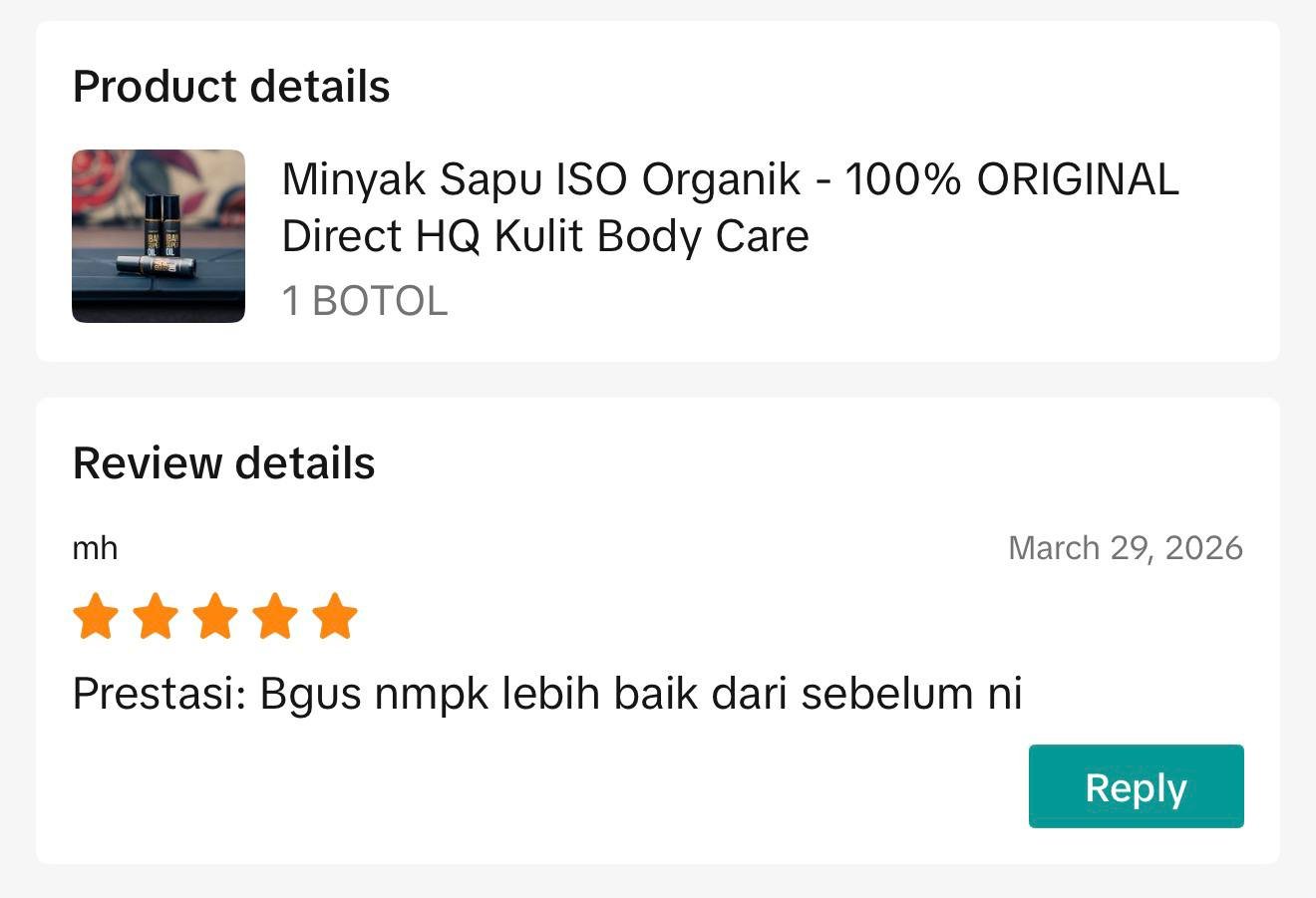Open reviewer "mh" profile name
This screenshot has width=1316, height=898.
point(95,548)
